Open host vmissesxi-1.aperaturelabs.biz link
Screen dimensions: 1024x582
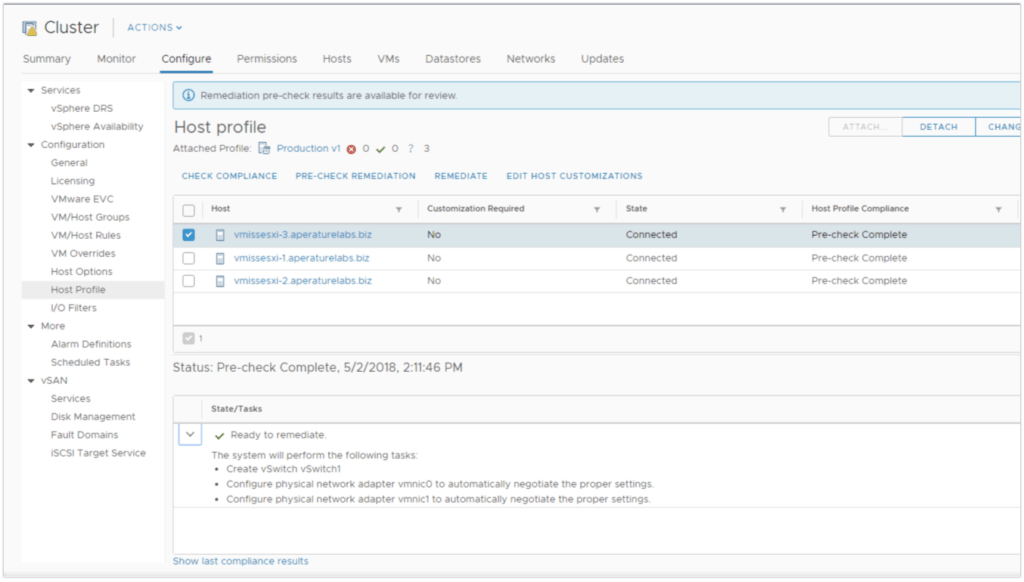coord(301,258)
